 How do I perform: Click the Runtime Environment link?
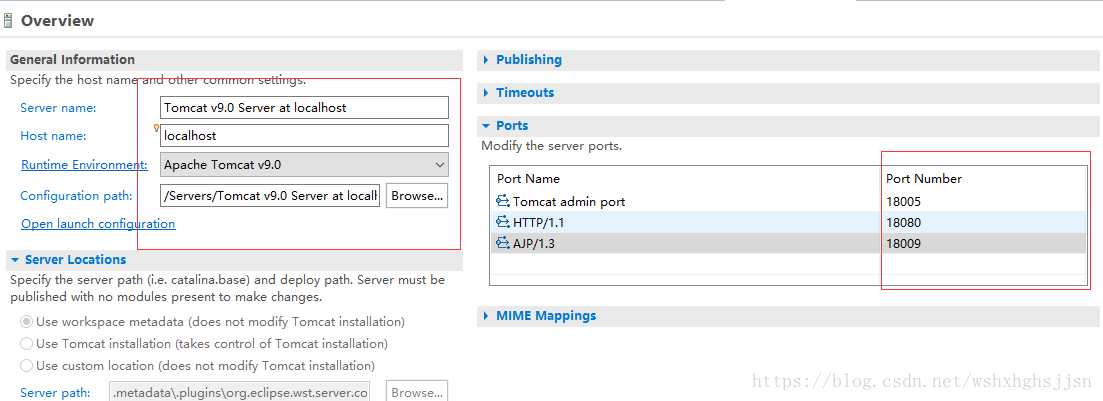tap(84, 165)
